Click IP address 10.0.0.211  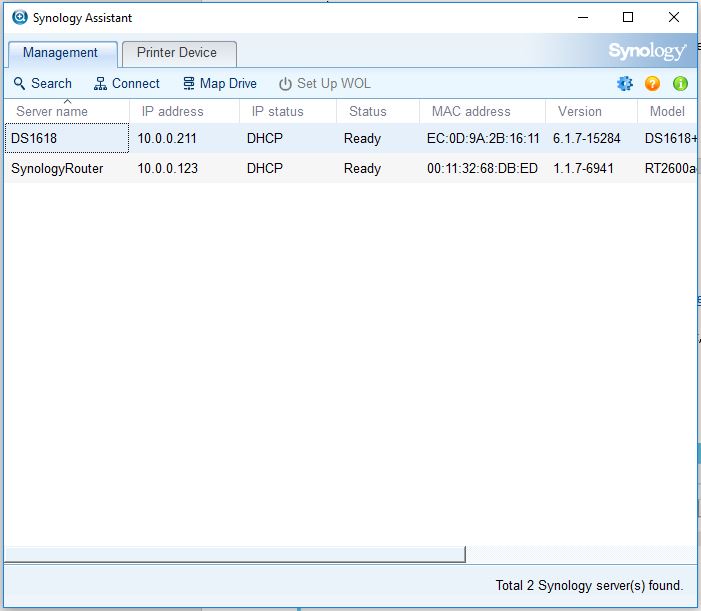(x=167, y=139)
